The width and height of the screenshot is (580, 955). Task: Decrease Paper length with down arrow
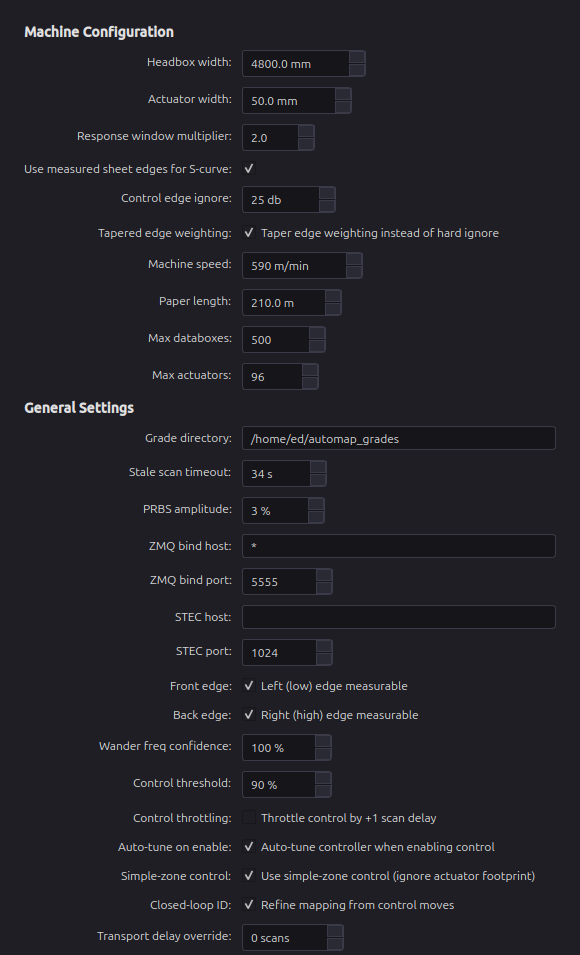pos(333,309)
